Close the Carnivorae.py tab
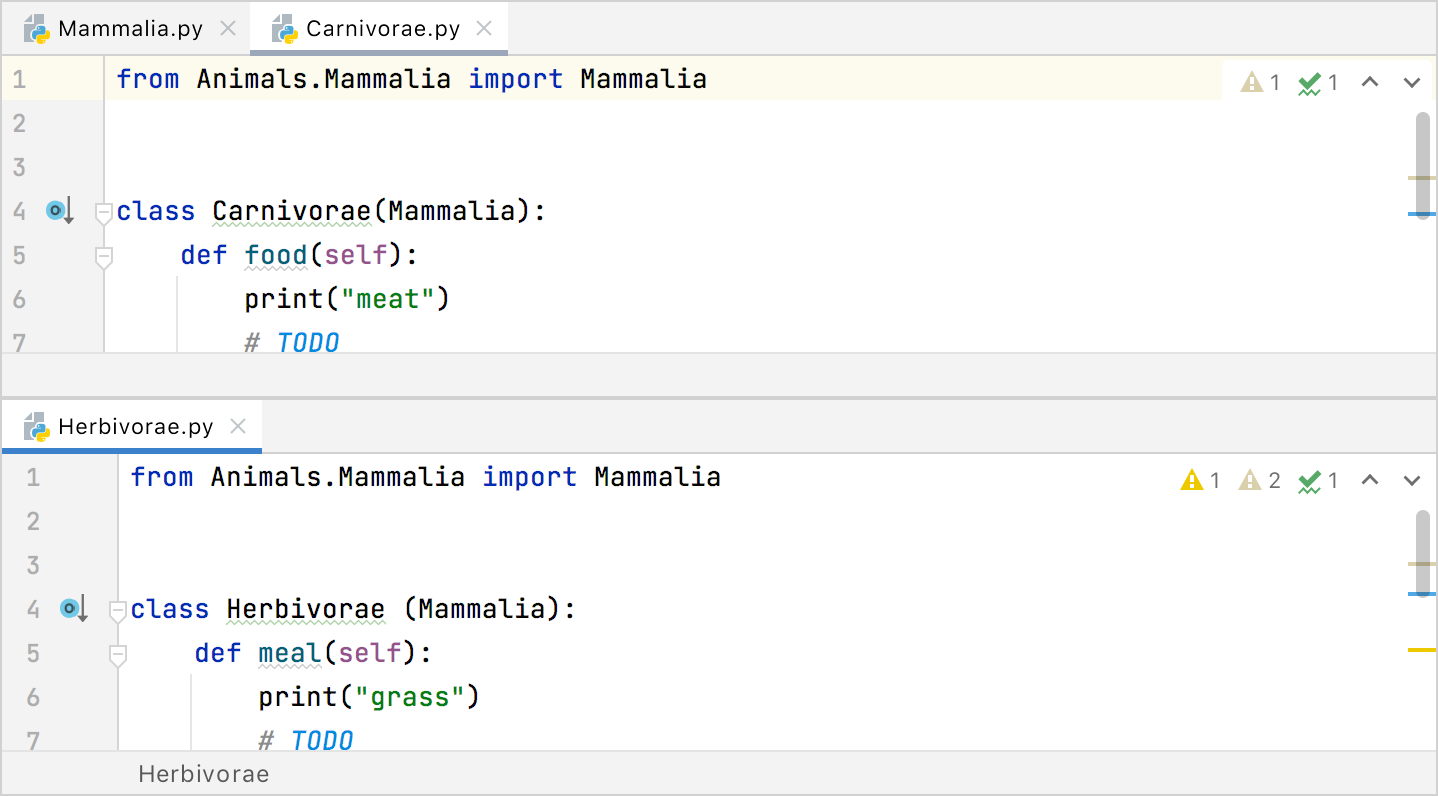 484,29
